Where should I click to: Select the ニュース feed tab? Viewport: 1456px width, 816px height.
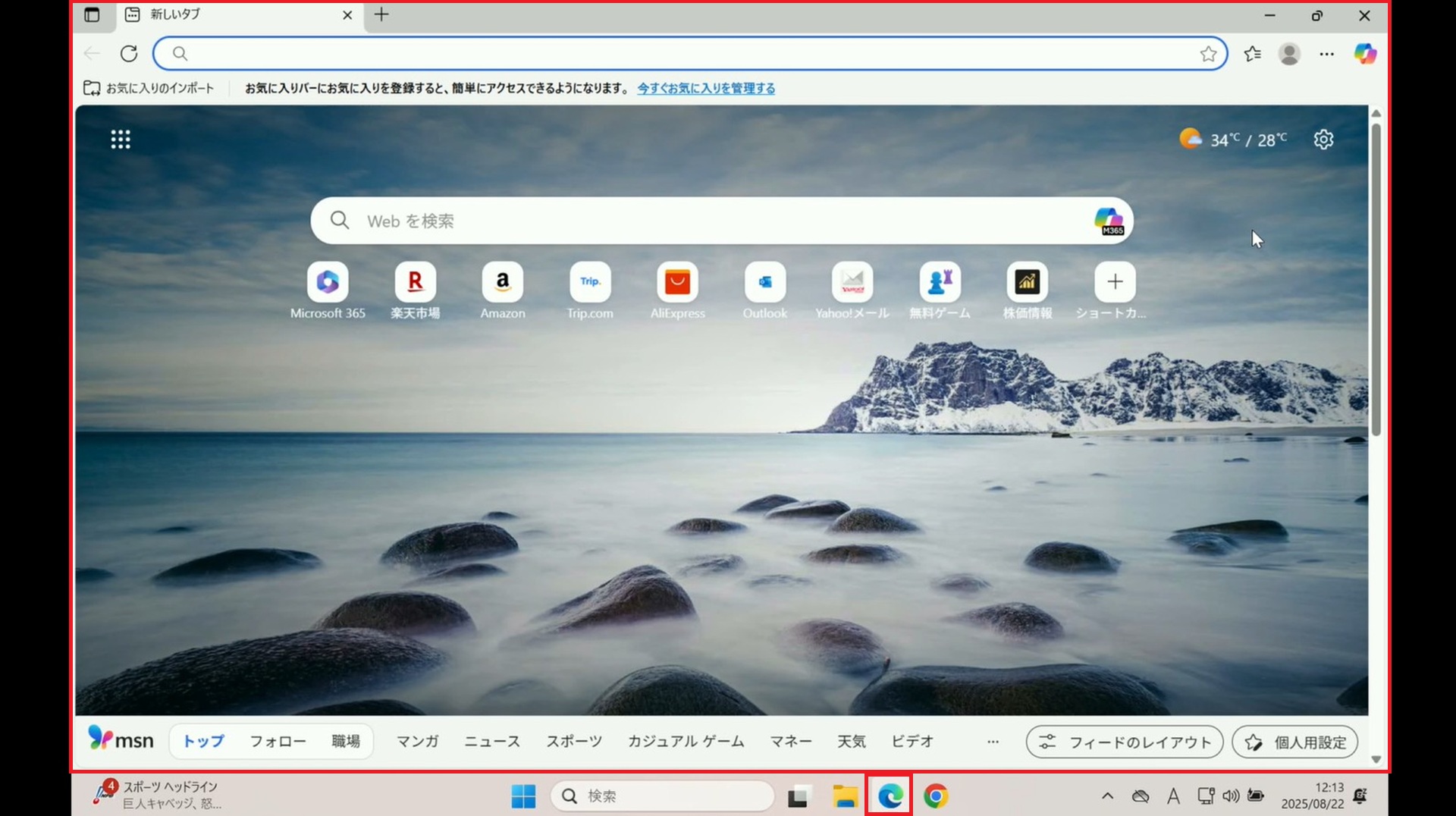[492, 742]
